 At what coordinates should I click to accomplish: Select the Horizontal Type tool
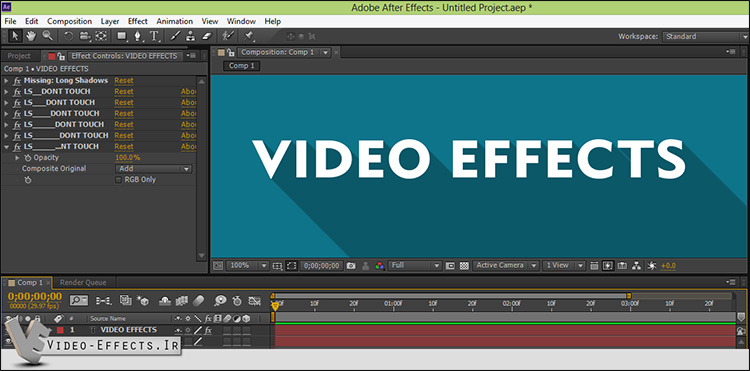[x=154, y=36]
